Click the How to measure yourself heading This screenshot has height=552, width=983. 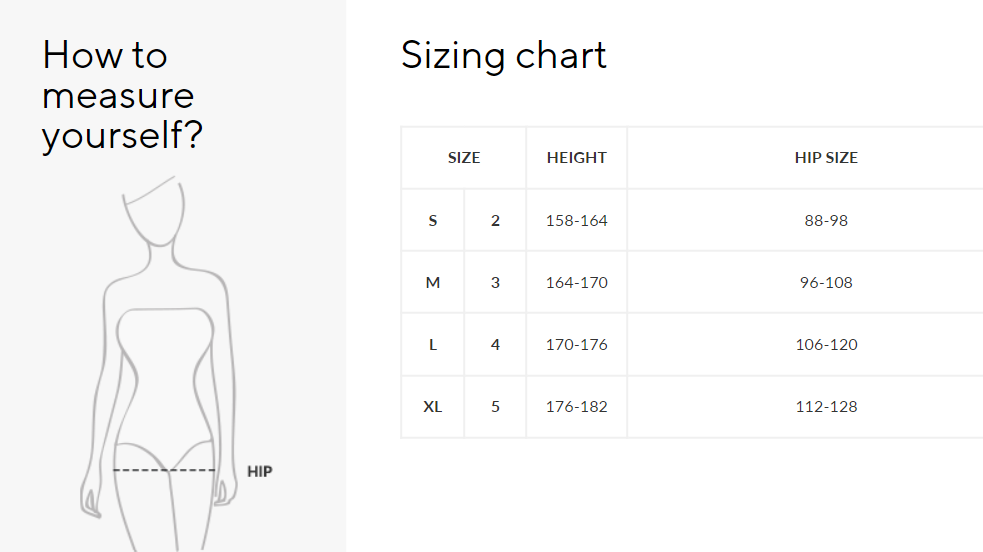(122, 95)
